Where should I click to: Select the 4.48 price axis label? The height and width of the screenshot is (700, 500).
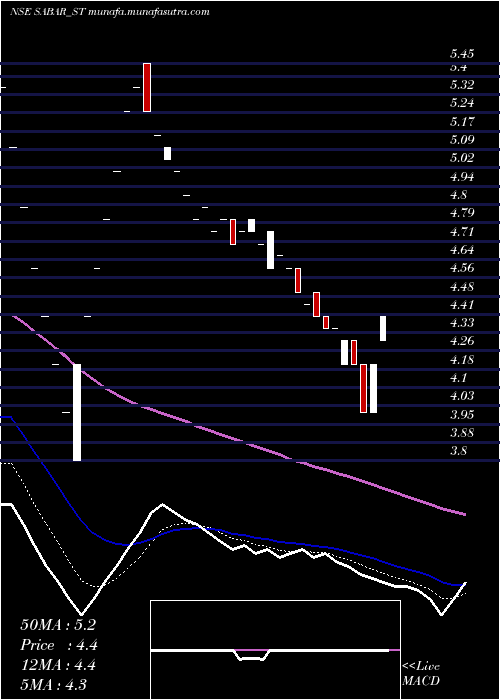coord(462,287)
